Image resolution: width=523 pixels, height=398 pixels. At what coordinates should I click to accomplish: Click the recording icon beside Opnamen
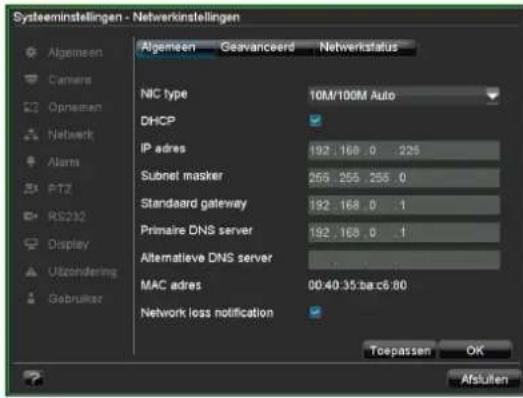pos(31,107)
